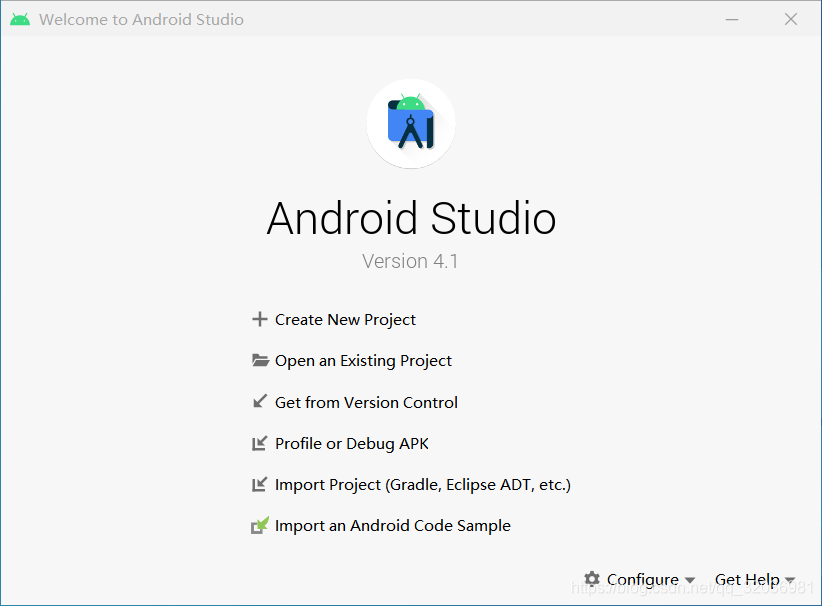Select Get from Version Control
This screenshot has height=606, width=822.
tap(366, 402)
